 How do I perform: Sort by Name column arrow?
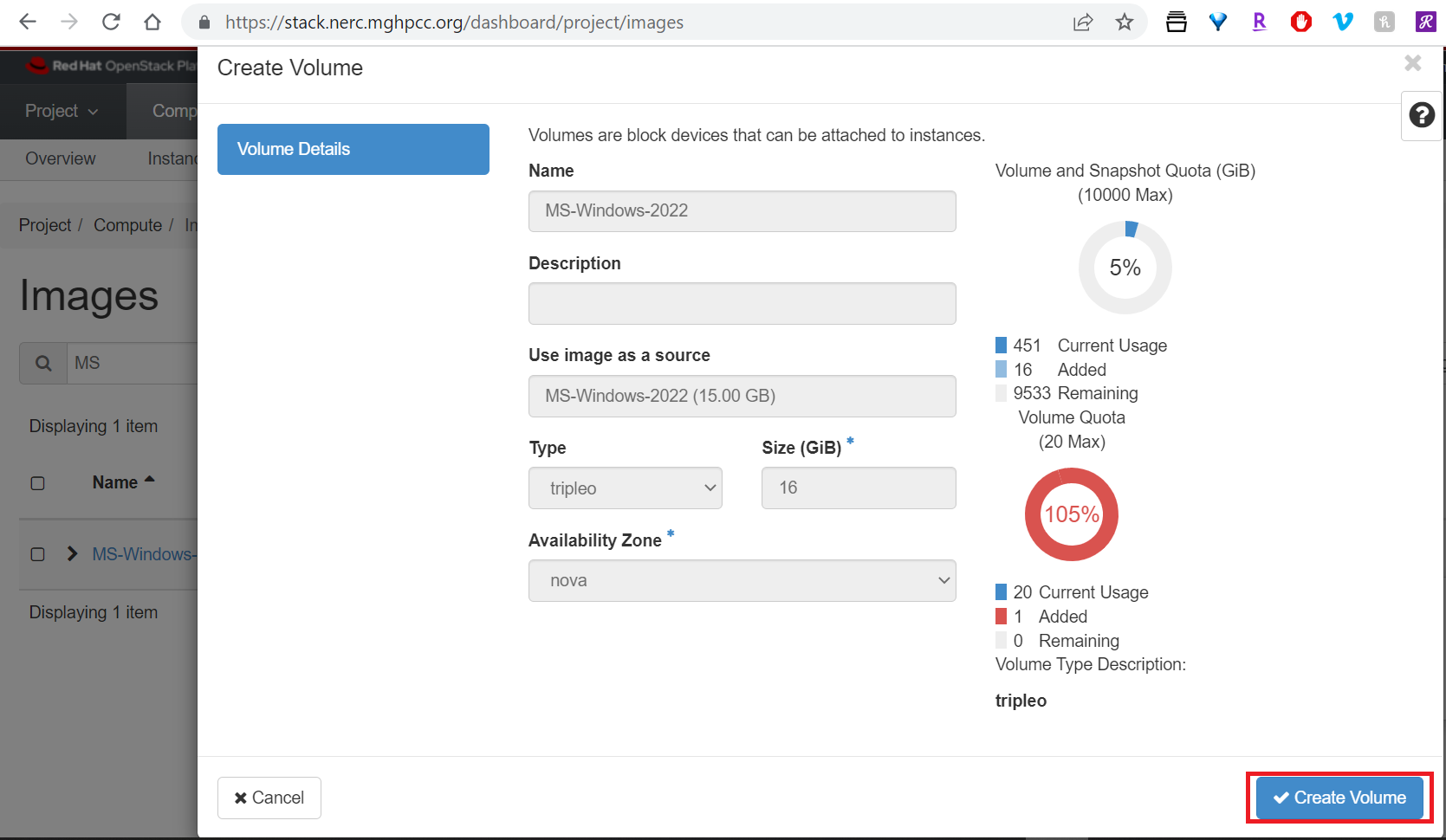pos(149,480)
